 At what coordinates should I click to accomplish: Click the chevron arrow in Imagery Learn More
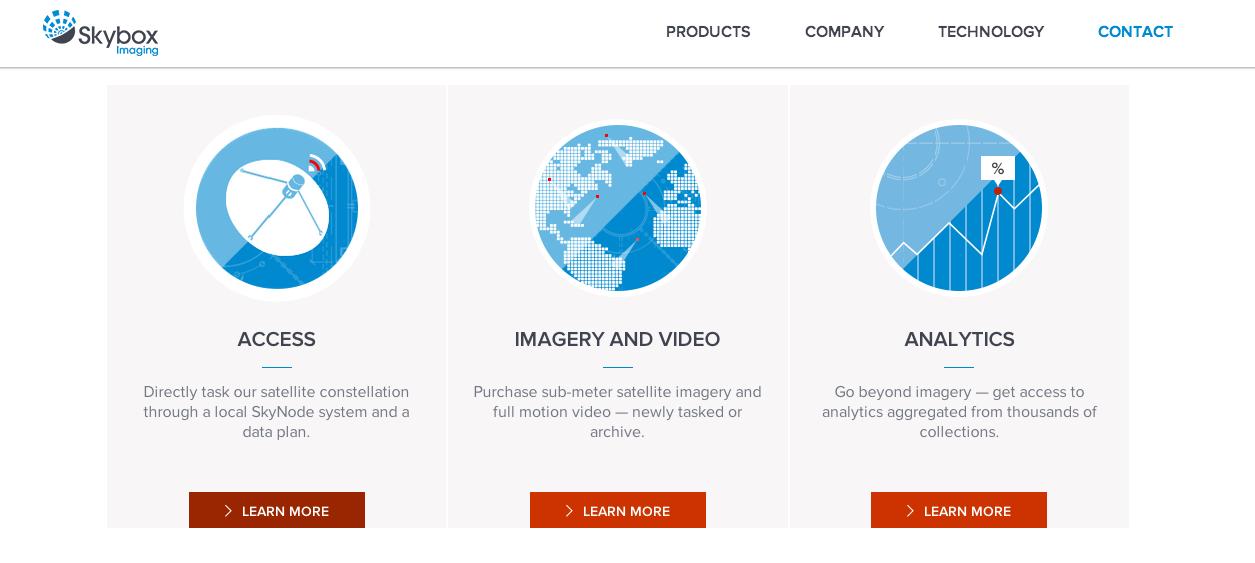pos(569,511)
